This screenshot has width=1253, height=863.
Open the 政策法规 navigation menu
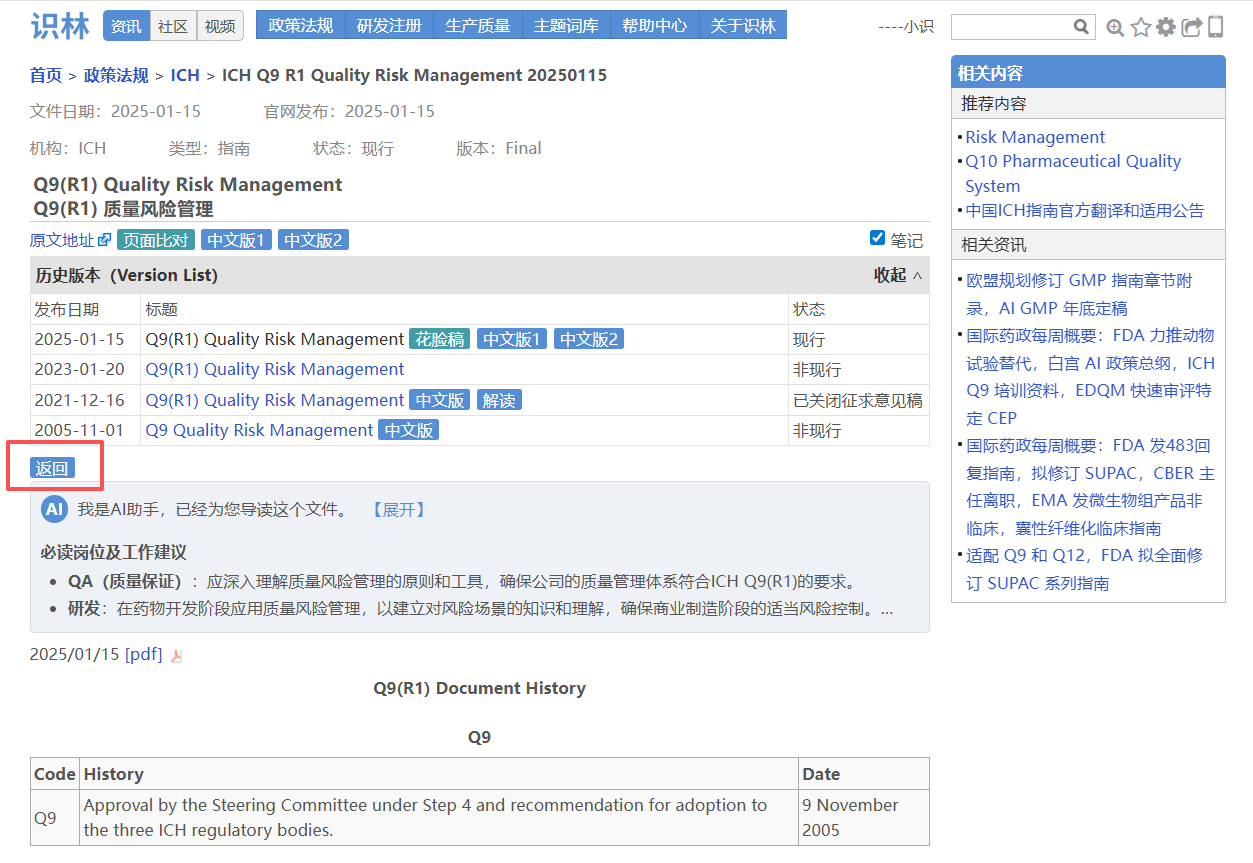click(300, 26)
